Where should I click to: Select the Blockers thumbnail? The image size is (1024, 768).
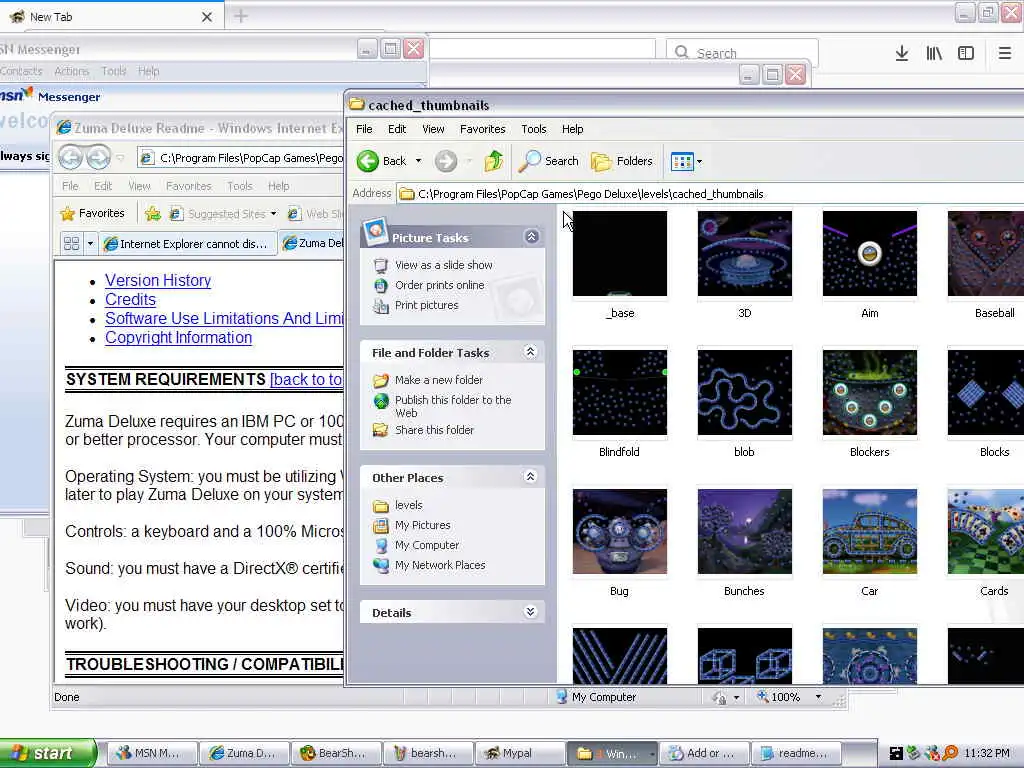(870, 392)
